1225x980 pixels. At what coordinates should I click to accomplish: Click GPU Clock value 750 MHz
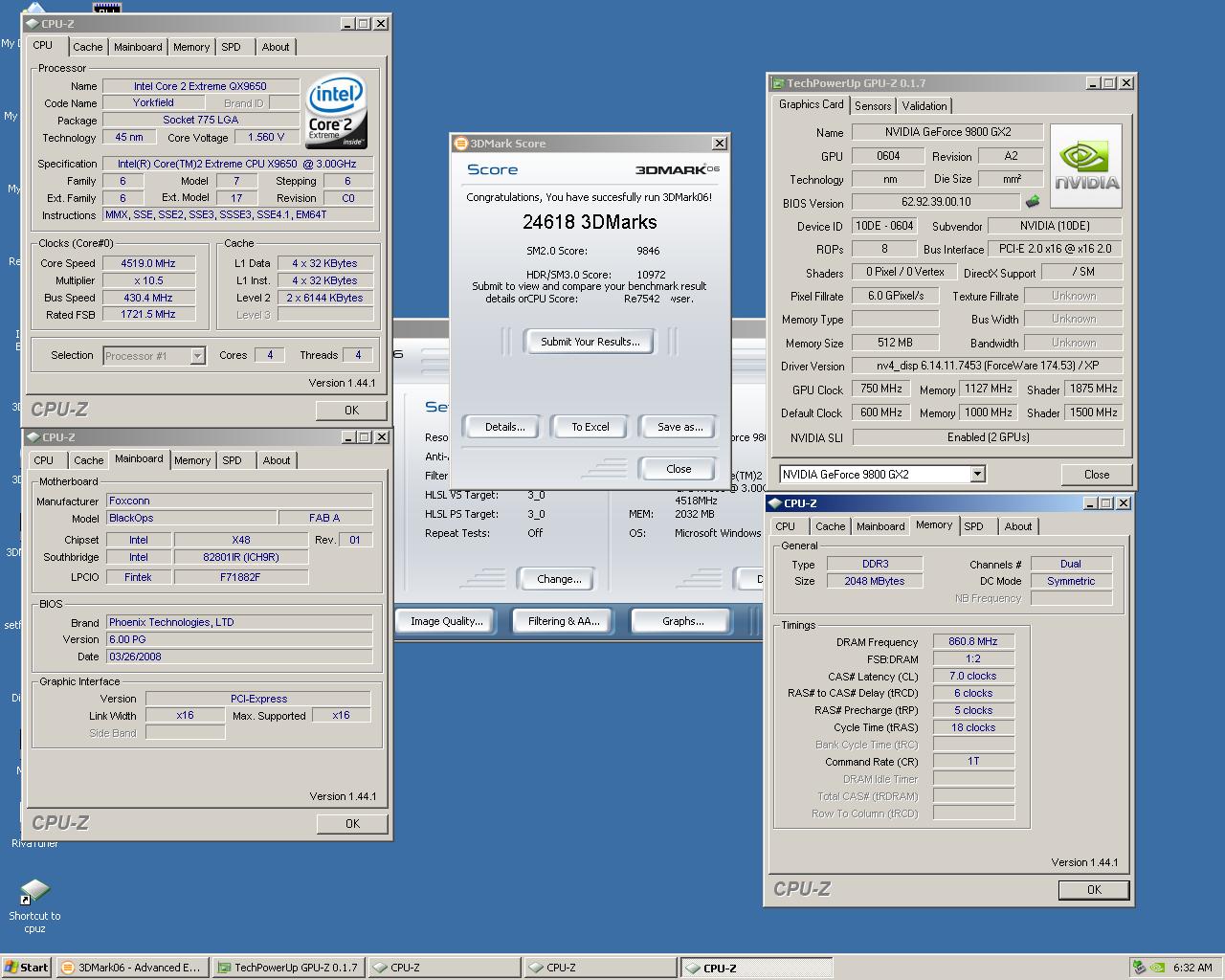pyautogui.click(x=880, y=389)
